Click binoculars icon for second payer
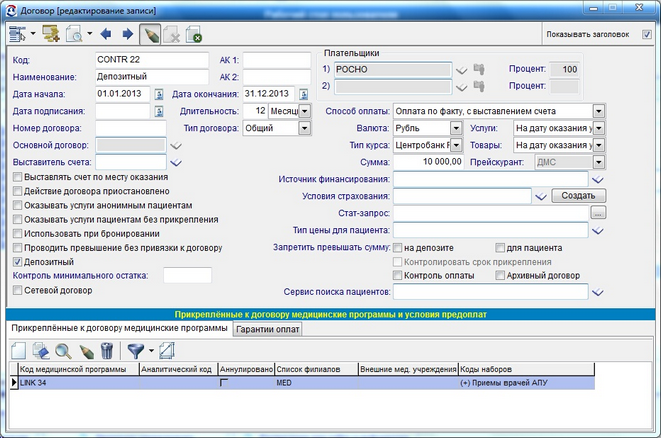Viewport: 661px width, 438px height. tap(479, 86)
